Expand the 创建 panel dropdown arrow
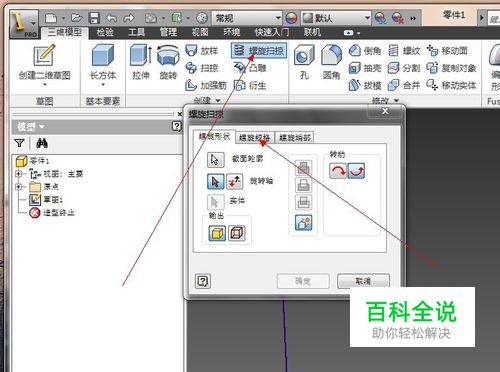500x372 pixels. point(218,100)
